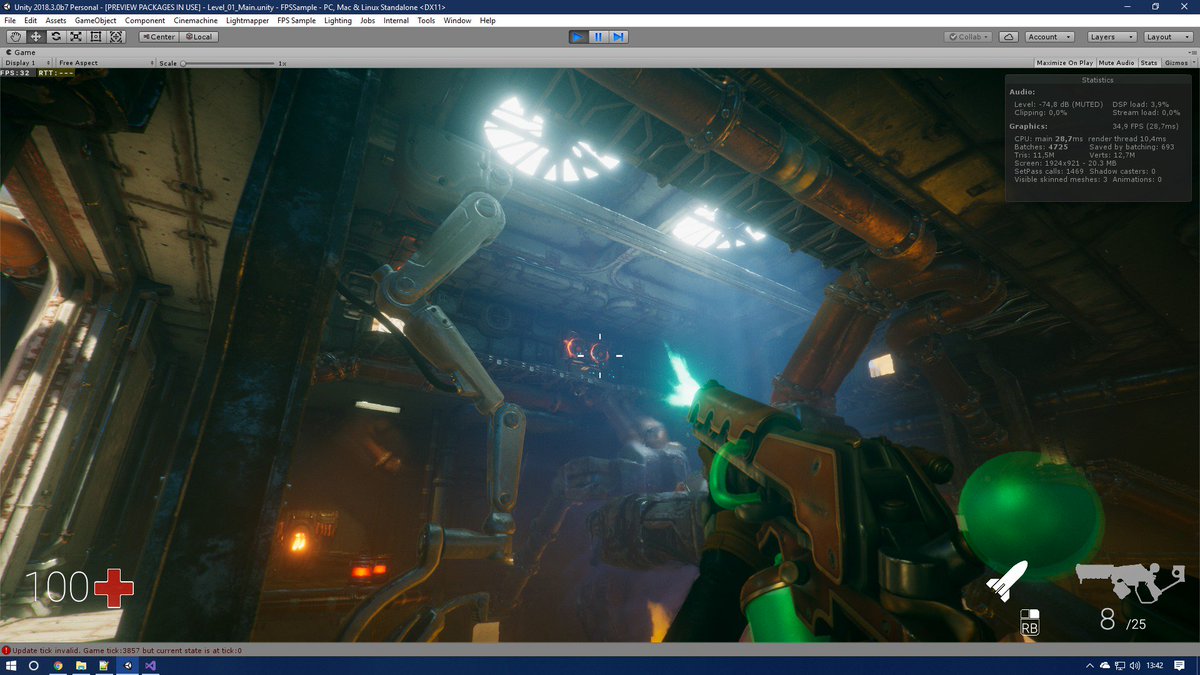The image size is (1200, 675).
Task: Open Cortana search circle
Action: pos(33,665)
